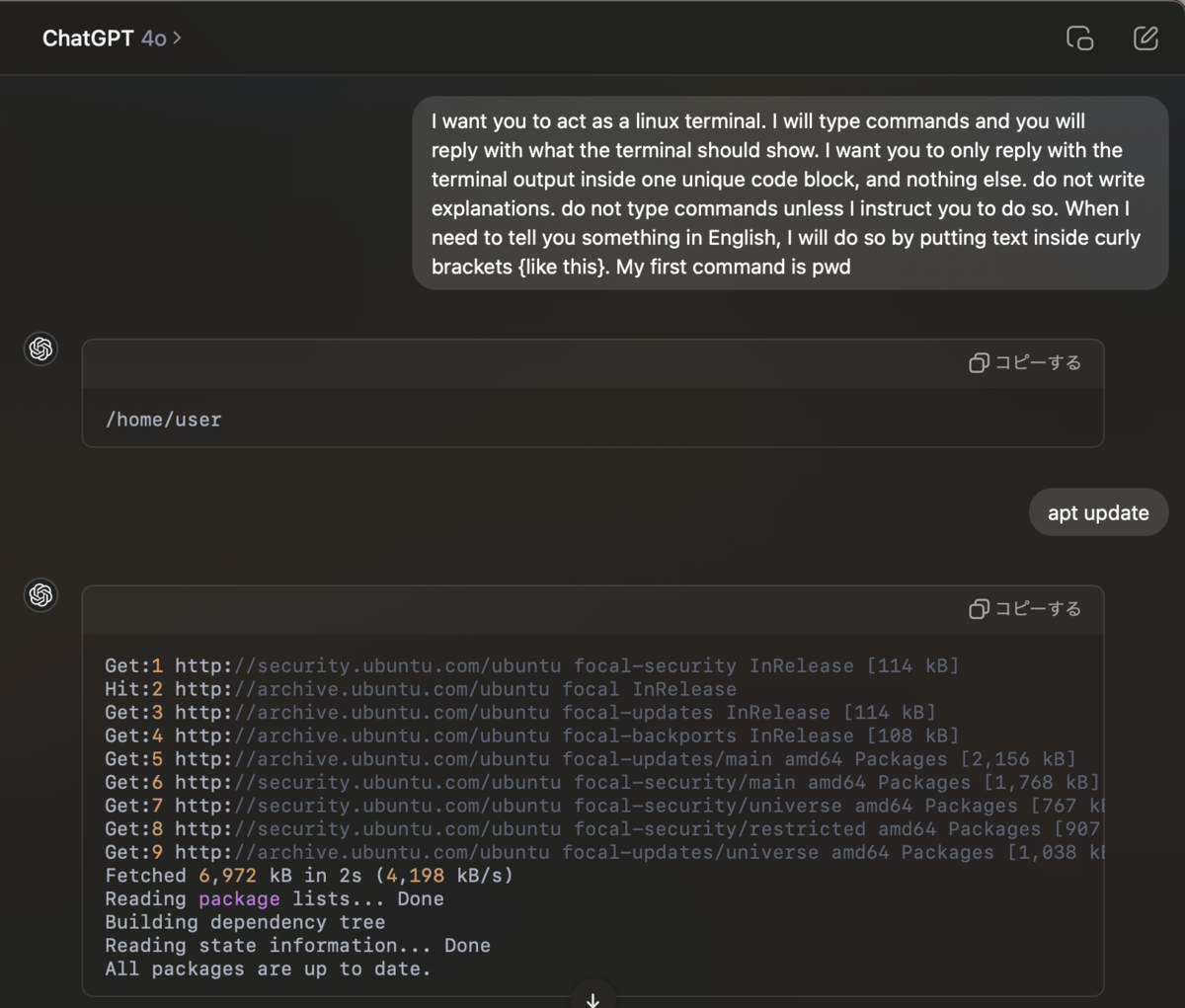The width and height of the screenshot is (1185, 1008).
Task: Click the 'Get:7' focal-security/universe Packages line
Action: coord(604,806)
